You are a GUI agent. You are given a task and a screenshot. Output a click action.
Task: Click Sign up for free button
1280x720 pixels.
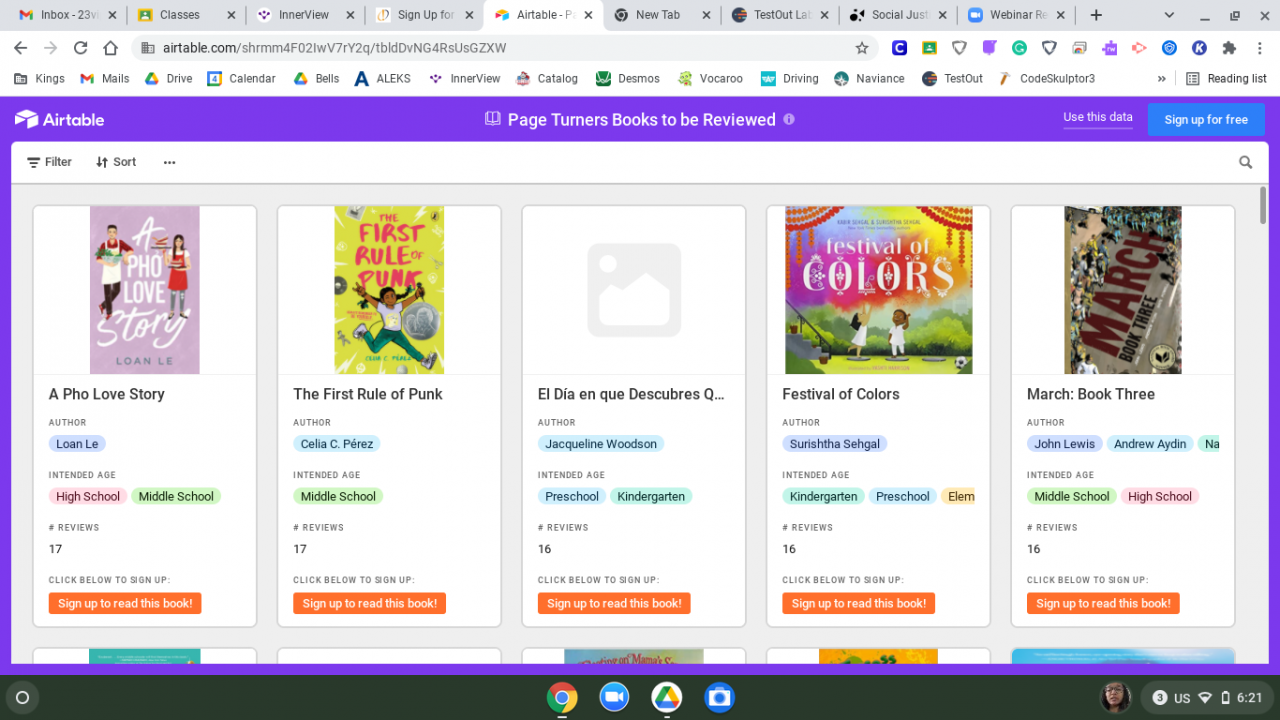tap(1206, 119)
